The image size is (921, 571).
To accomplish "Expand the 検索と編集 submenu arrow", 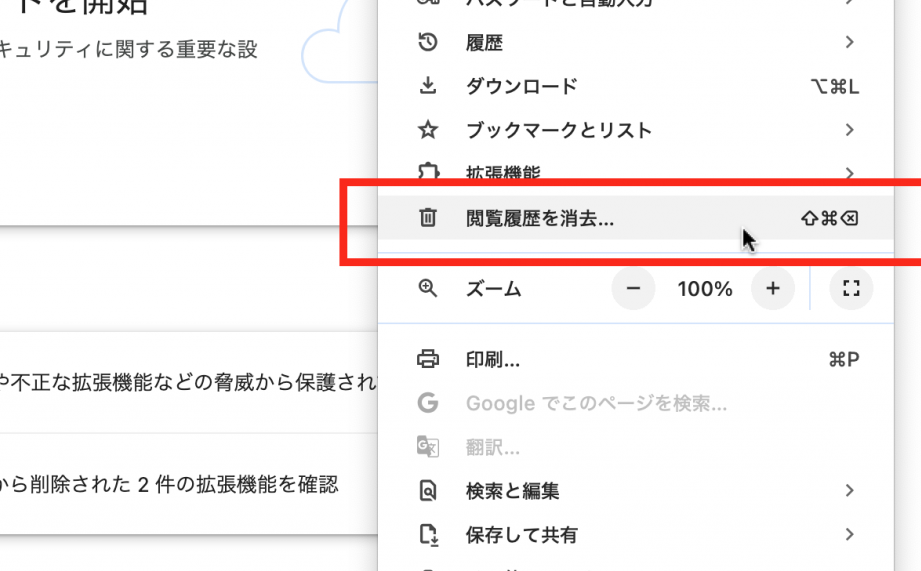I will [849, 491].
